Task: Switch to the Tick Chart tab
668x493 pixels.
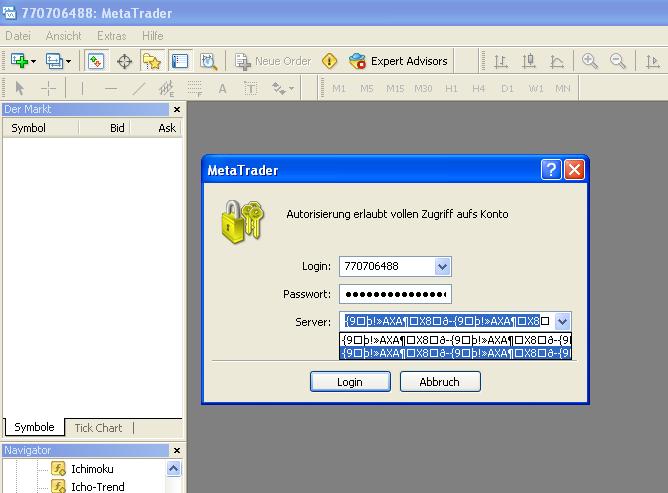Action: [98, 428]
